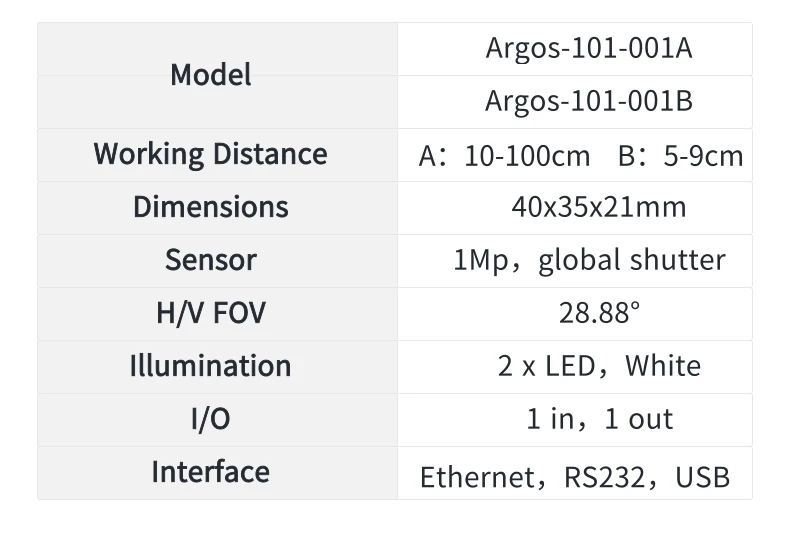Screen dimensions: 790x540
Task: Select the 1Mp global shutter value
Action: pos(589,261)
